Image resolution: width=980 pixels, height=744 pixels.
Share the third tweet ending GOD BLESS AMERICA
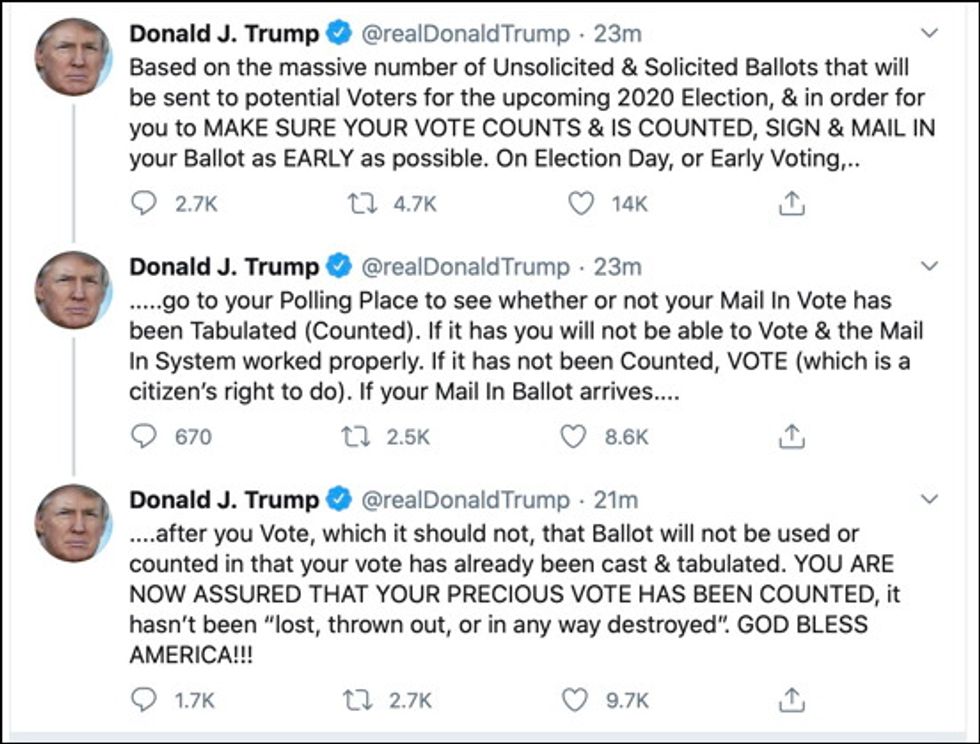tap(791, 700)
